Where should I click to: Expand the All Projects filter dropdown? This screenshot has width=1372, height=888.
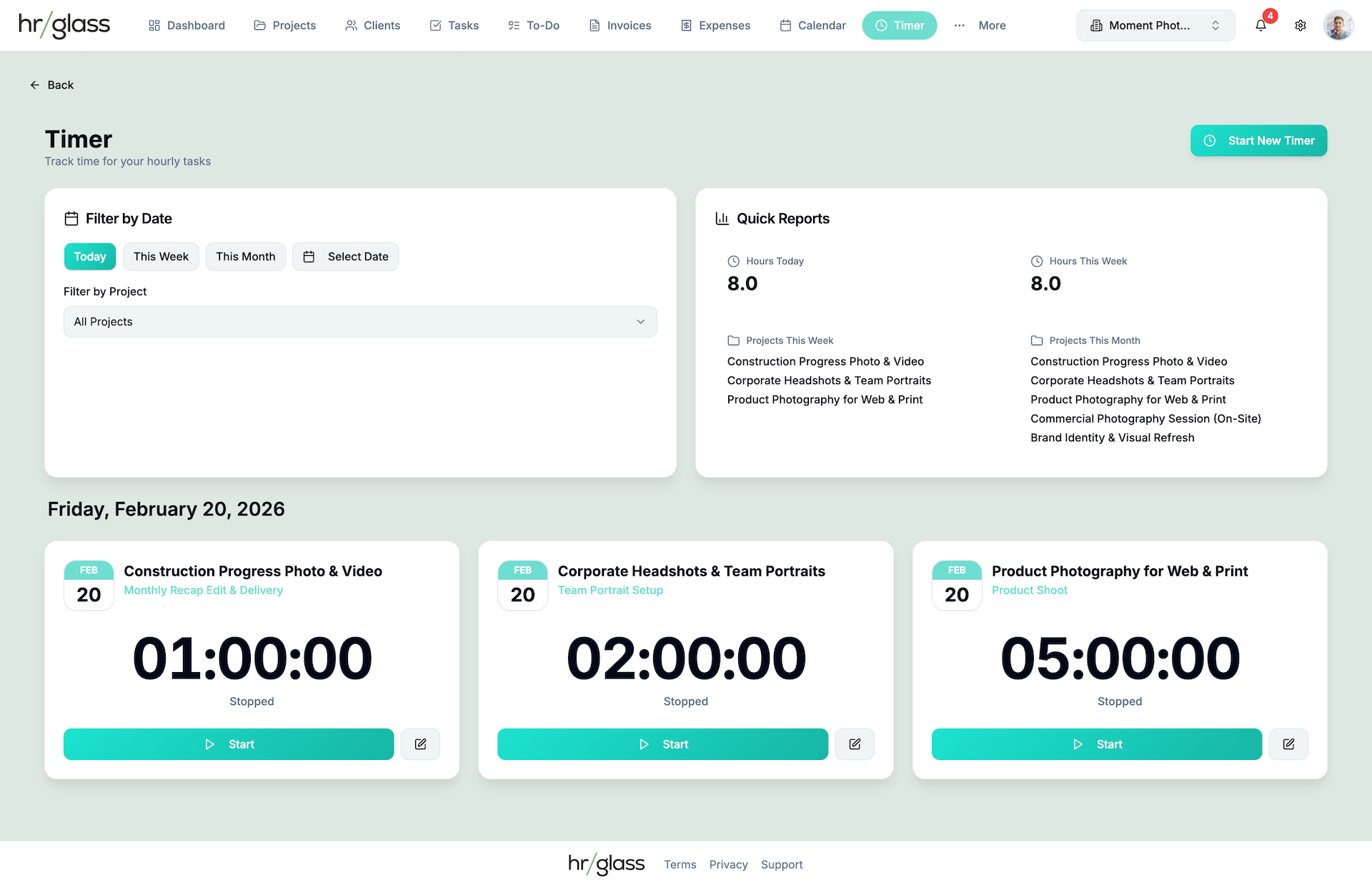pos(360,322)
